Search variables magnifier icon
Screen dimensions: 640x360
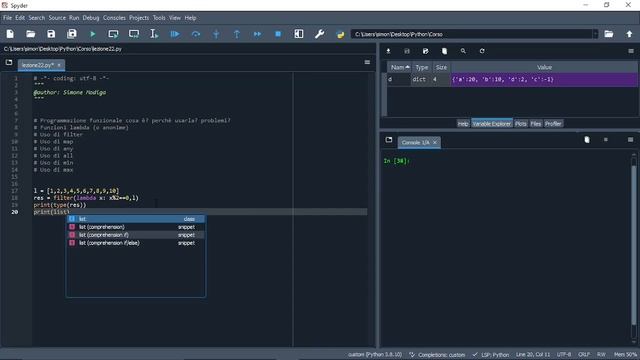coord(463,51)
